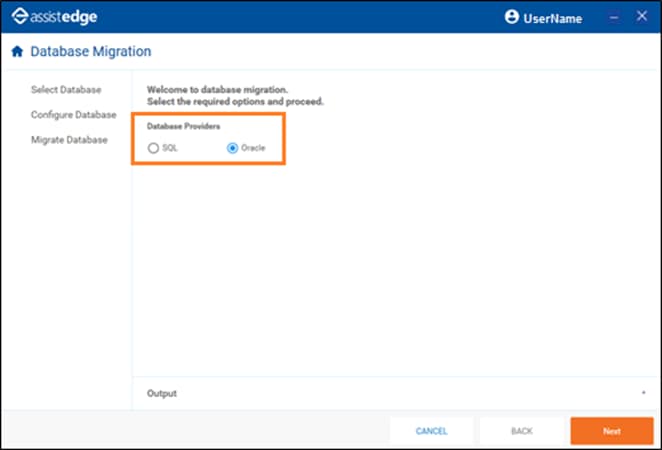Viewport: 662px width, 450px height.
Task: Click the CANCEL button
Action: click(431, 431)
